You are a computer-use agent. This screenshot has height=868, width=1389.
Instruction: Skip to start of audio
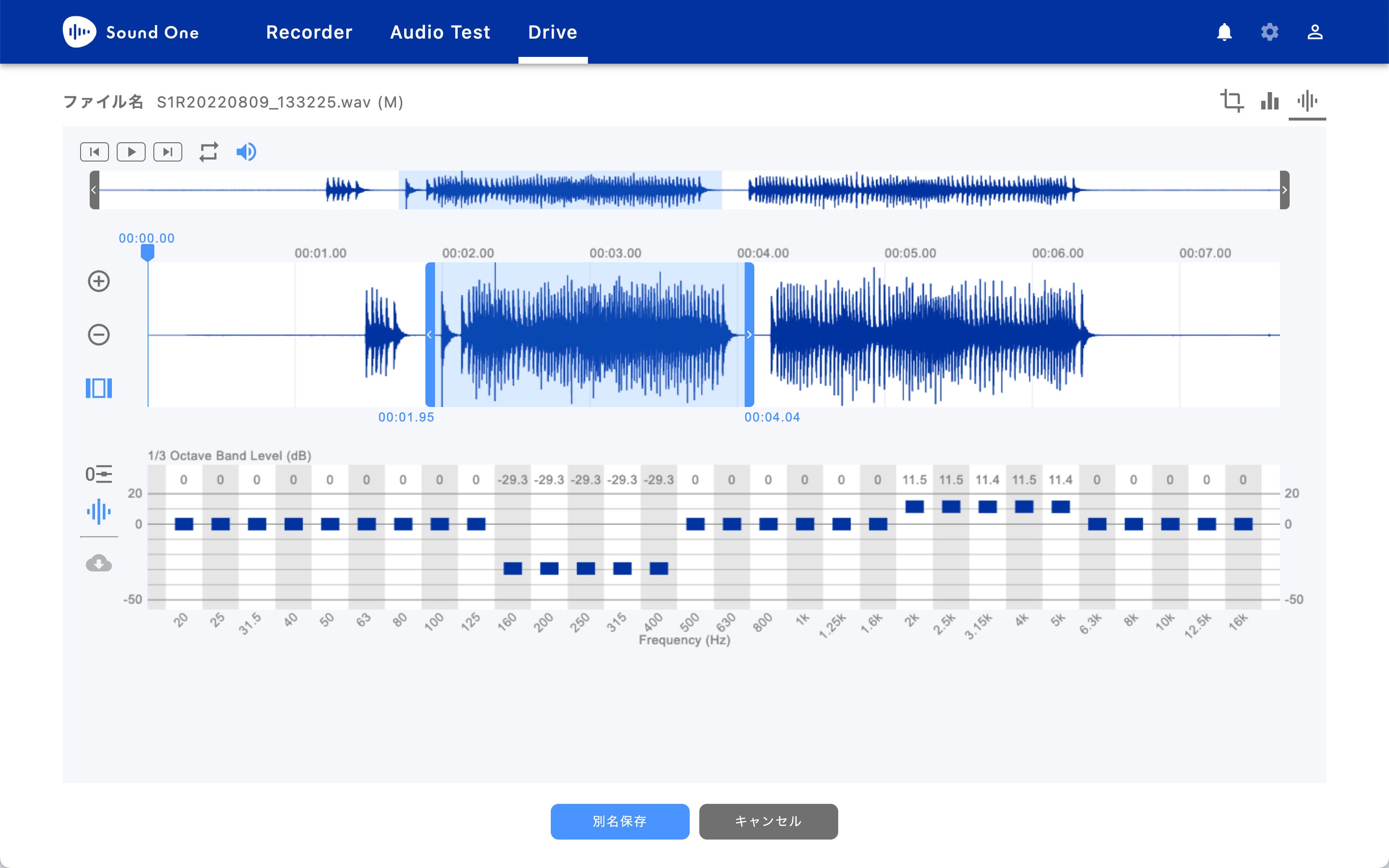tap(95, 152)
